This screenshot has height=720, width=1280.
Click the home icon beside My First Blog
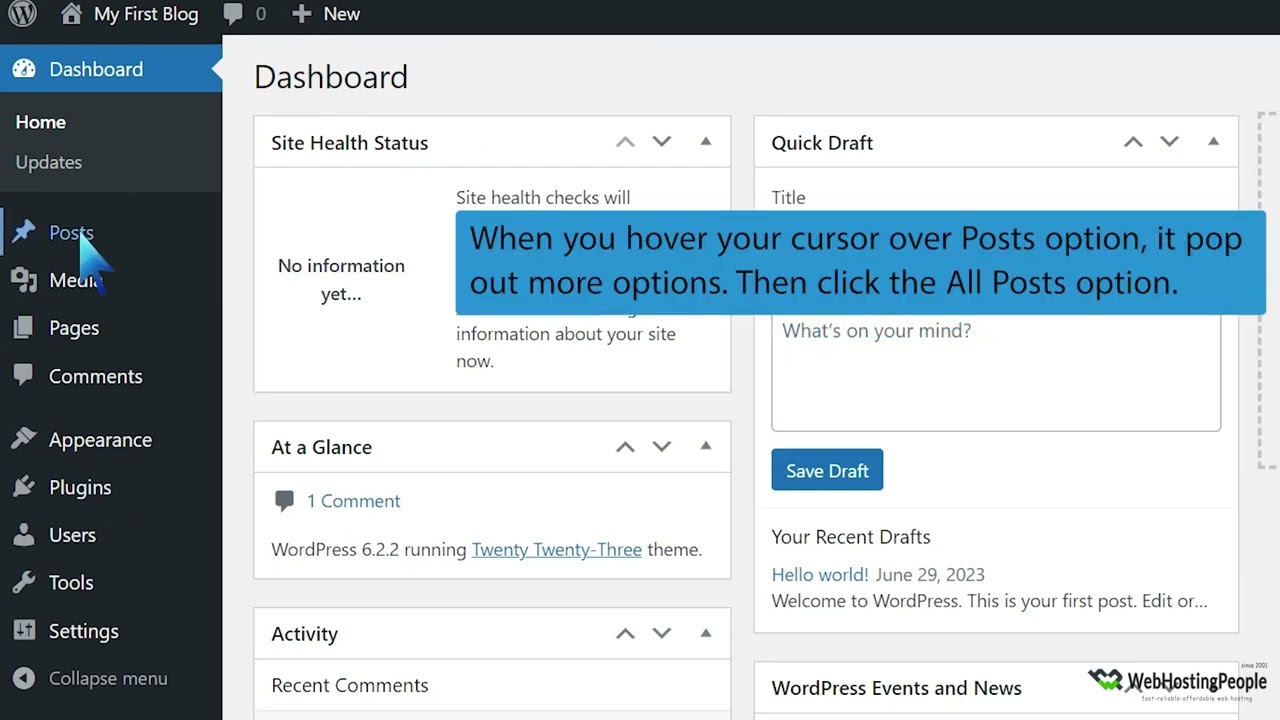click(x=71, y=14)
